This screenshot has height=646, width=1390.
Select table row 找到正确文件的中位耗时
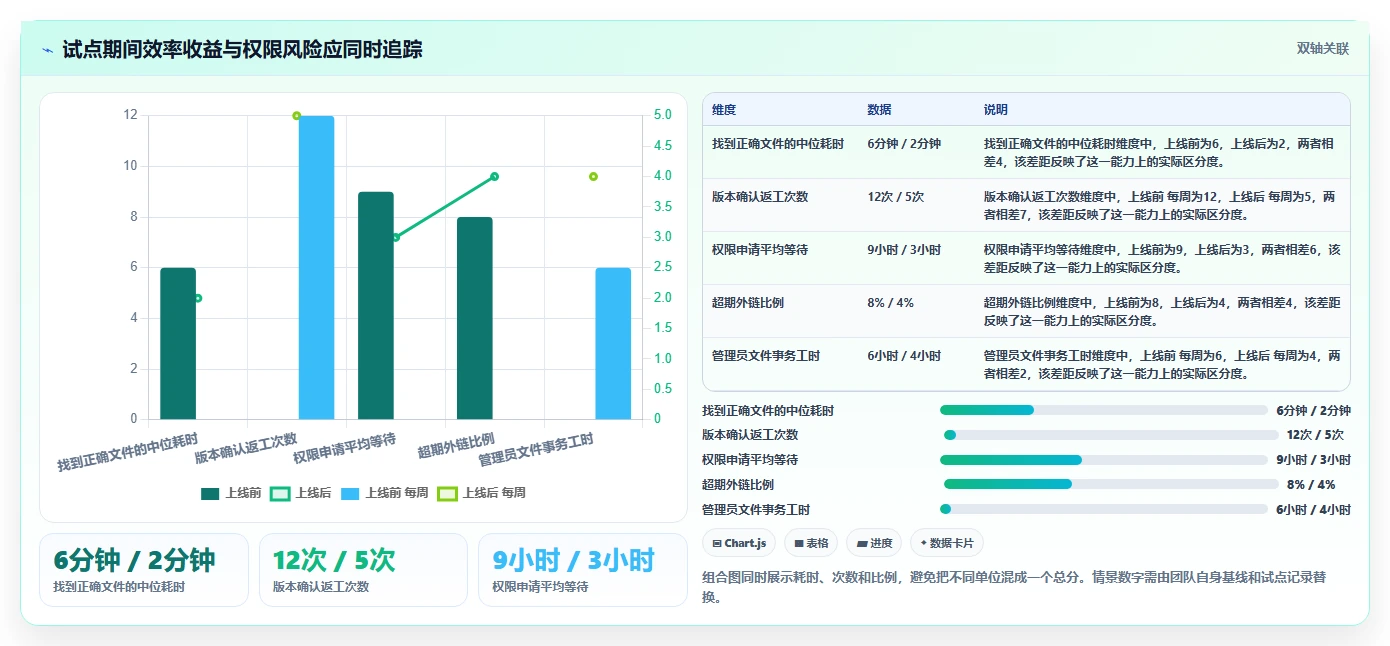(x=1026, y=152)
